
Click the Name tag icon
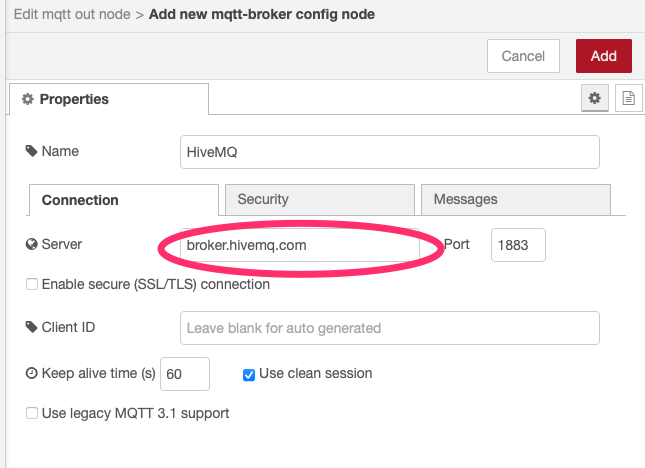point(31,152)
